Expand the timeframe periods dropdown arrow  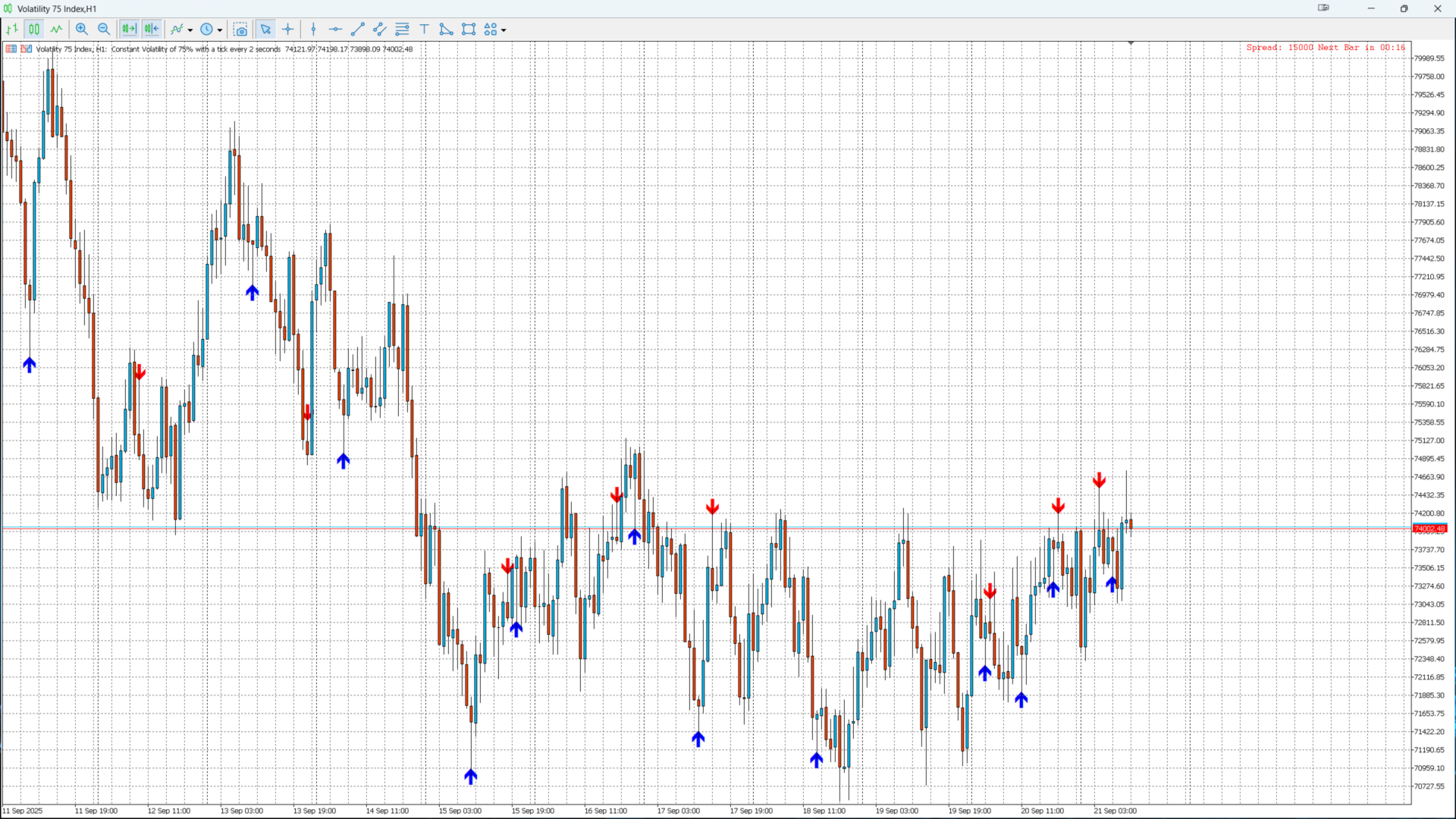click(x=220, y=30)
